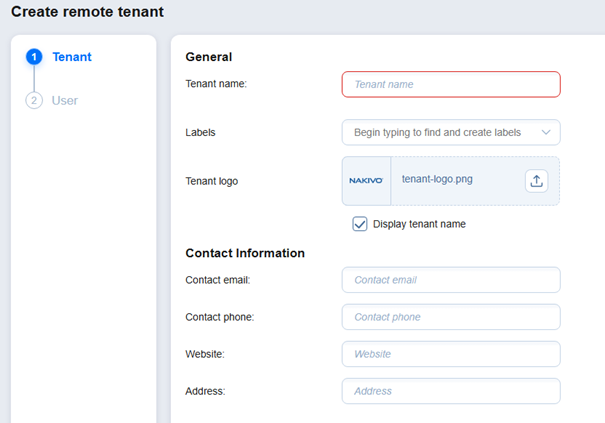Switch to the User wizard step
This screenshot has width=605, height=423.
tap(64, 101)
